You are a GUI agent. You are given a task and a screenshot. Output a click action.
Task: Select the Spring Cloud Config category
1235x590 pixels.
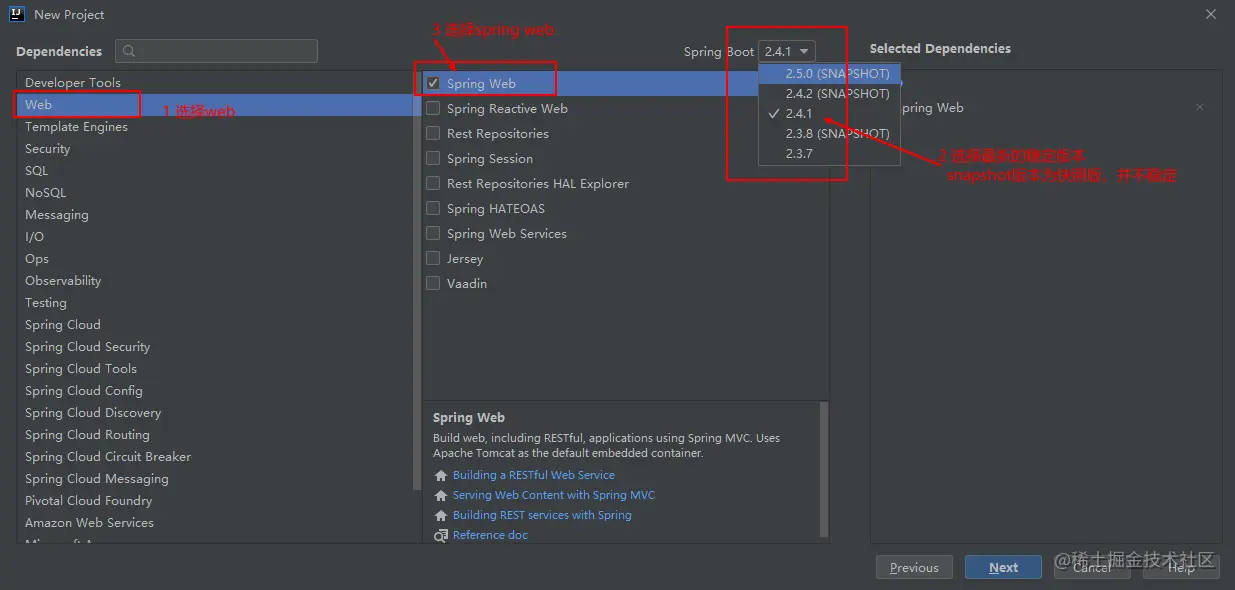[x=216, y=391]
